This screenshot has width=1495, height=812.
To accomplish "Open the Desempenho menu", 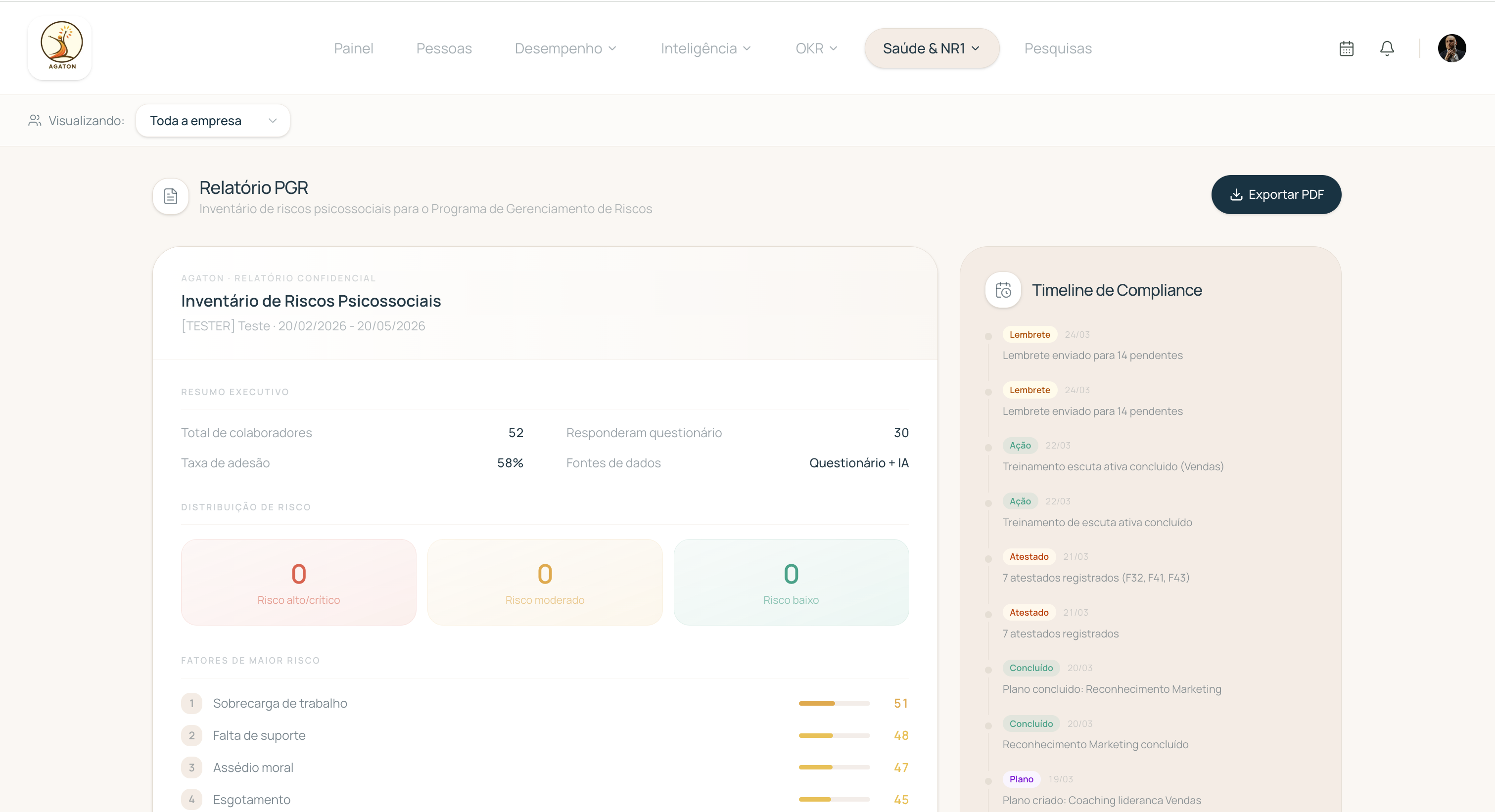I will (x=565, y=48).
